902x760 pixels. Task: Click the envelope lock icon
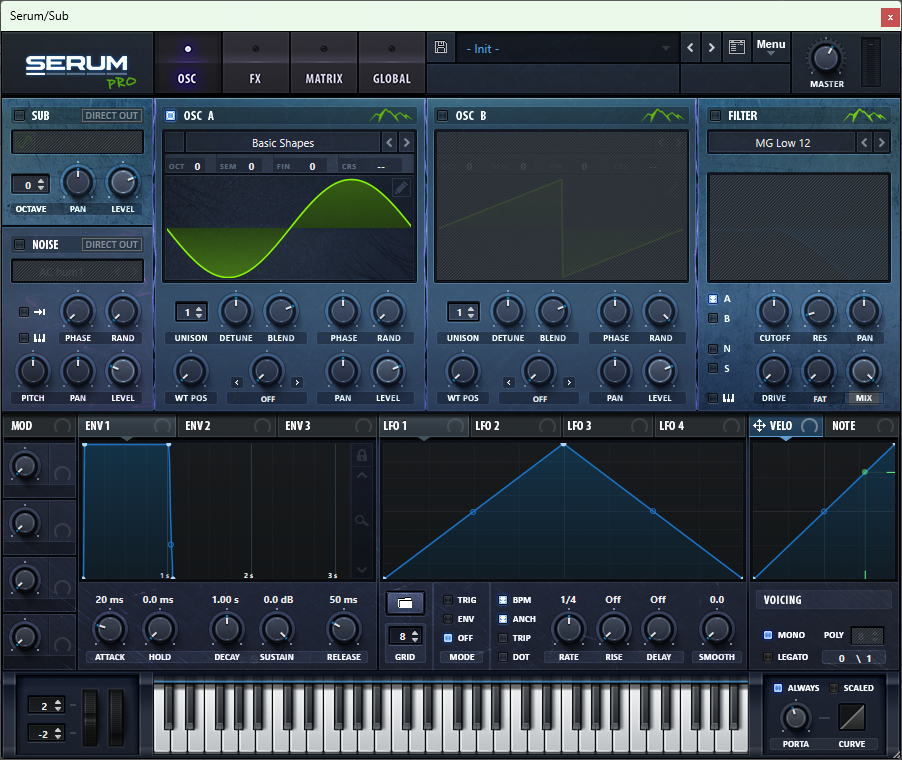pos(362,456)
